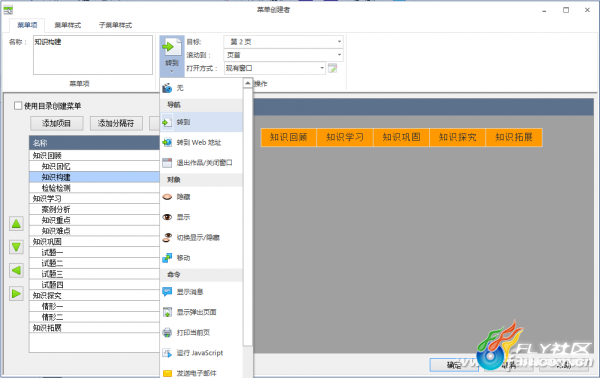Screen dimensions: 600x378
Task: Switch to the 子菜单样式 tab
Action: pyautogui.click(x=115, y=25)
